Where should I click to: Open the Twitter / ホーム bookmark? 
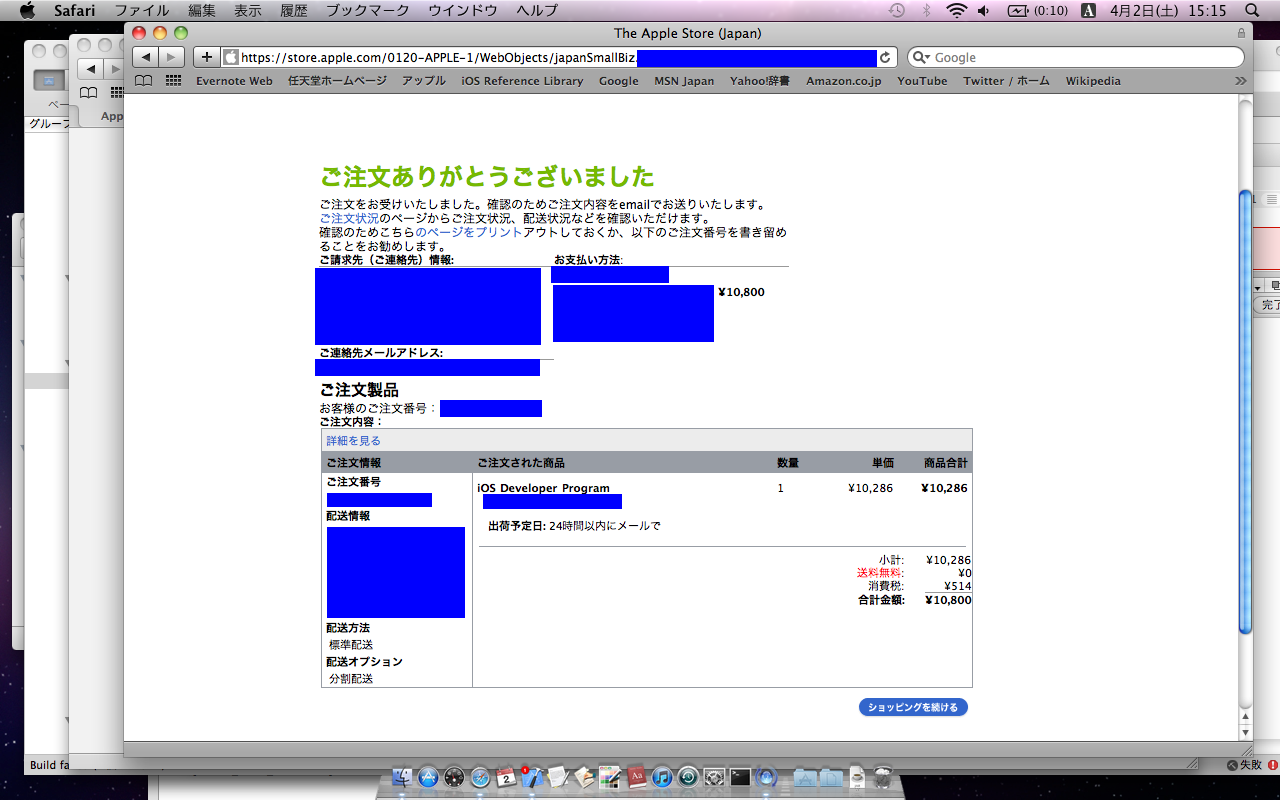pyautogui.click(x=1007, y=81)
